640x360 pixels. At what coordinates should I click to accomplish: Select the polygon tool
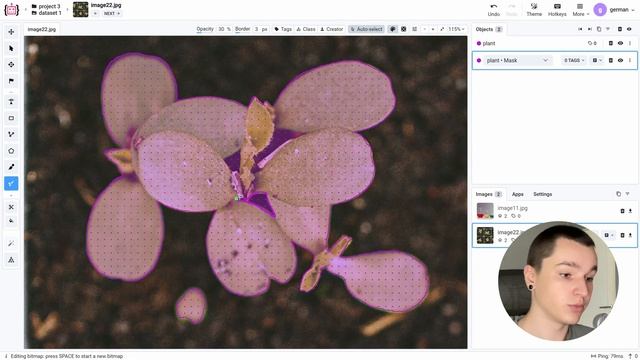click(11, 151)
